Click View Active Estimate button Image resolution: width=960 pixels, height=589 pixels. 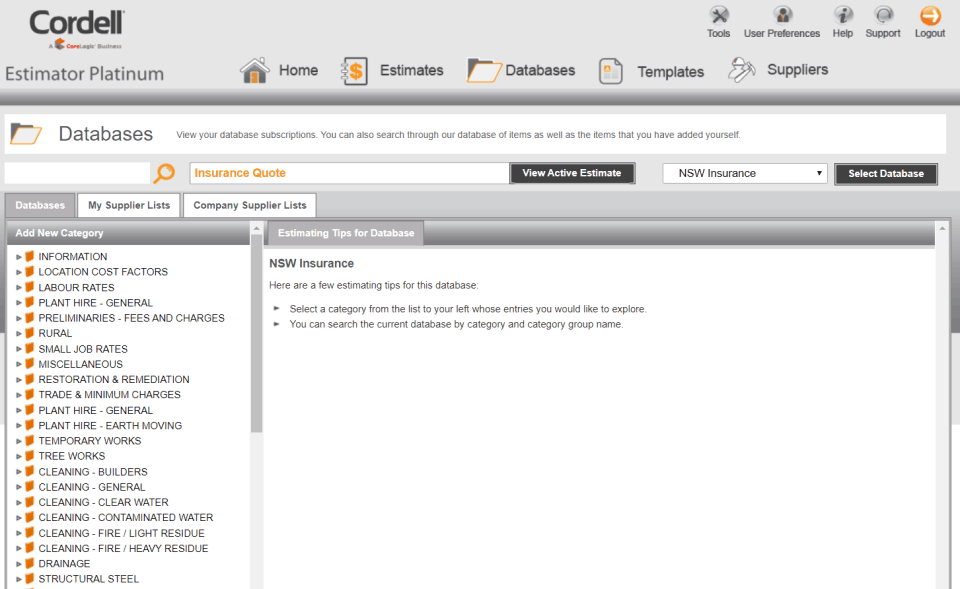click(572, 173)
